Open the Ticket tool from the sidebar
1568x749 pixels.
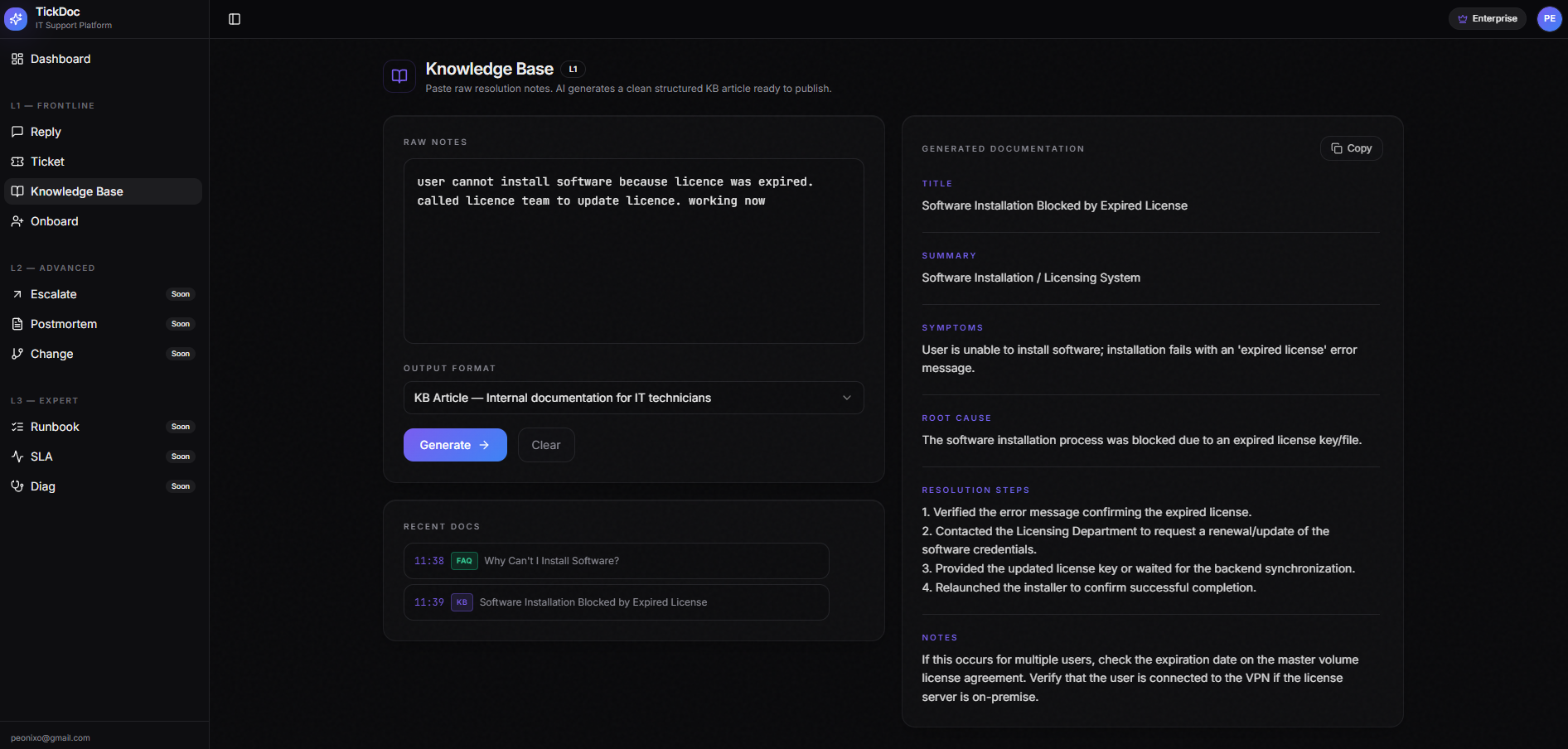[x=17, y=162]
